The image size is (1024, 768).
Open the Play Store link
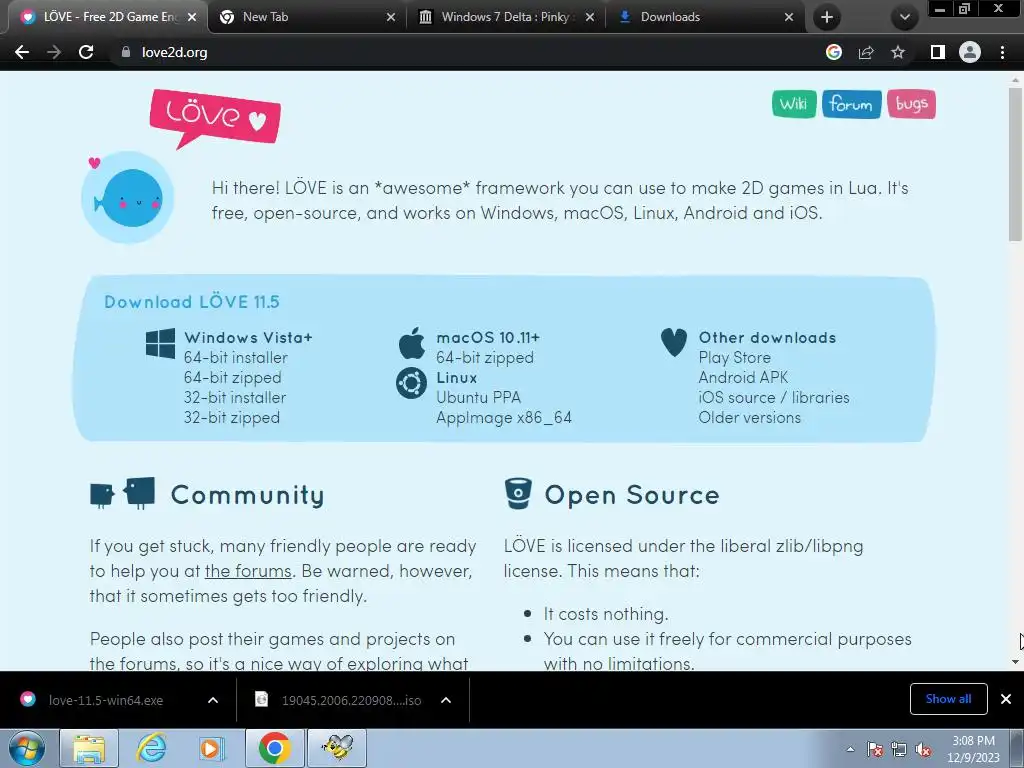click(x=735, y=358)
